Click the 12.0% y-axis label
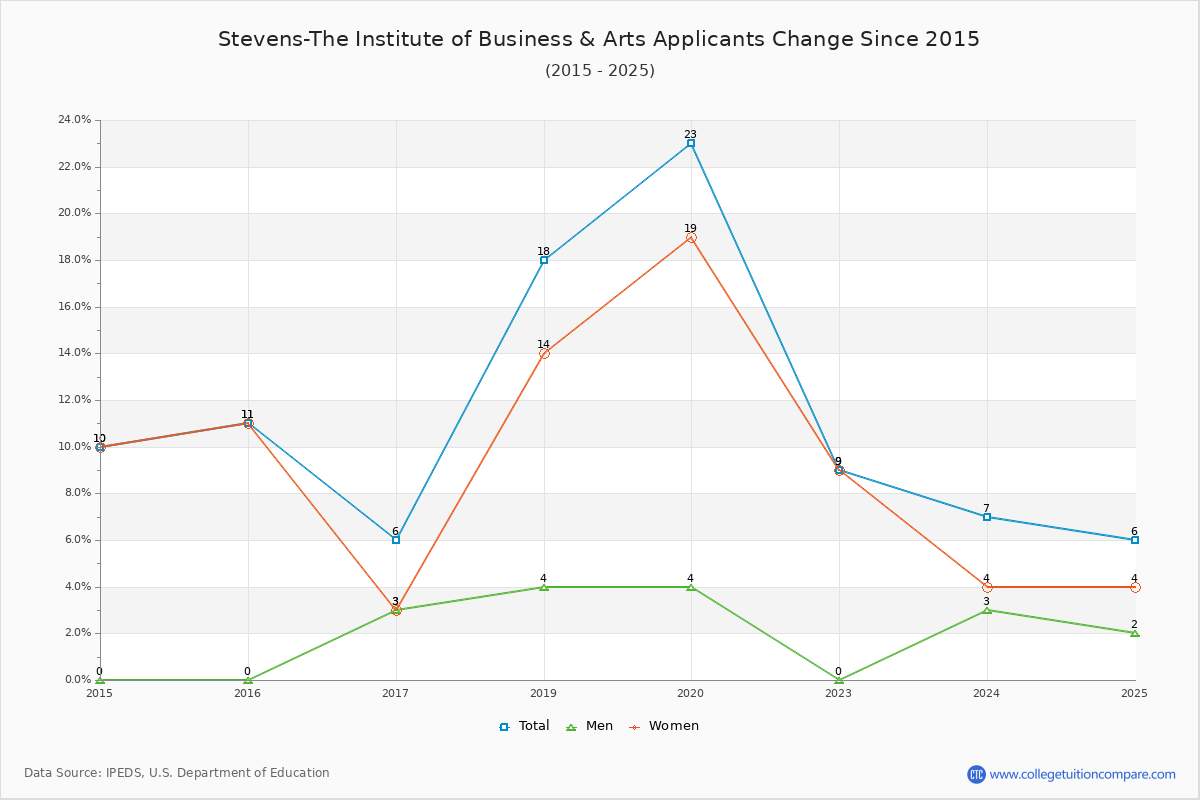This screenshot has width=1200, height=800. [x=75, y=400]
